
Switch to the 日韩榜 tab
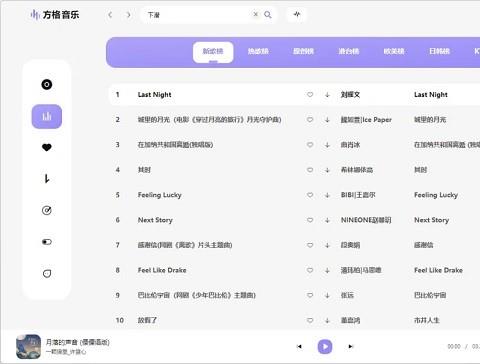tap(439, 51)
